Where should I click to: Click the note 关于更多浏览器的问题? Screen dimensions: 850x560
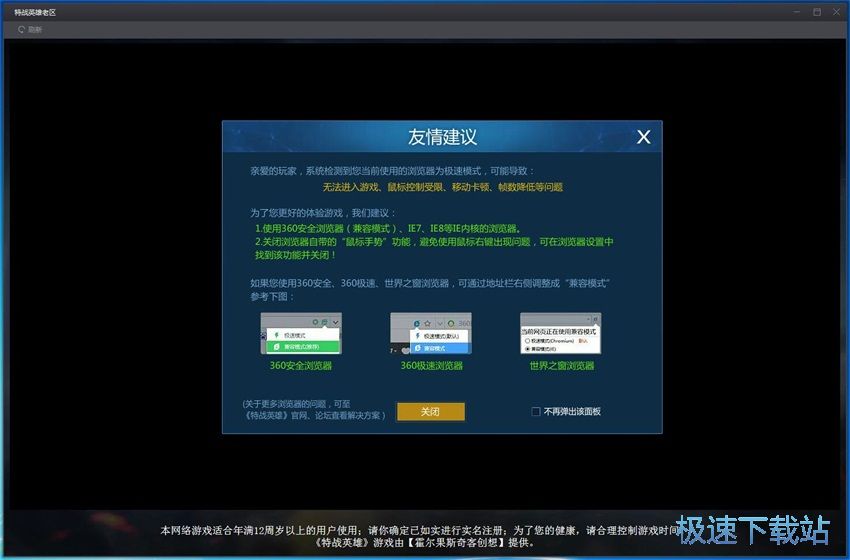[314, 410]
